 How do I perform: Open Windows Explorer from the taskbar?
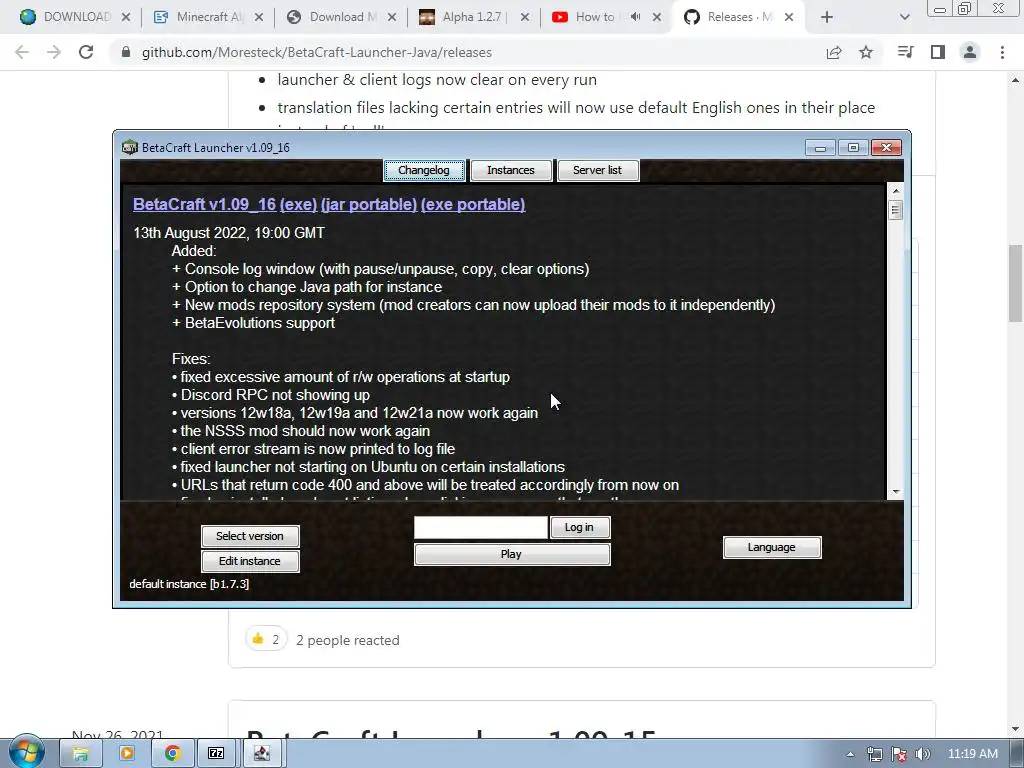coord(80,754)
